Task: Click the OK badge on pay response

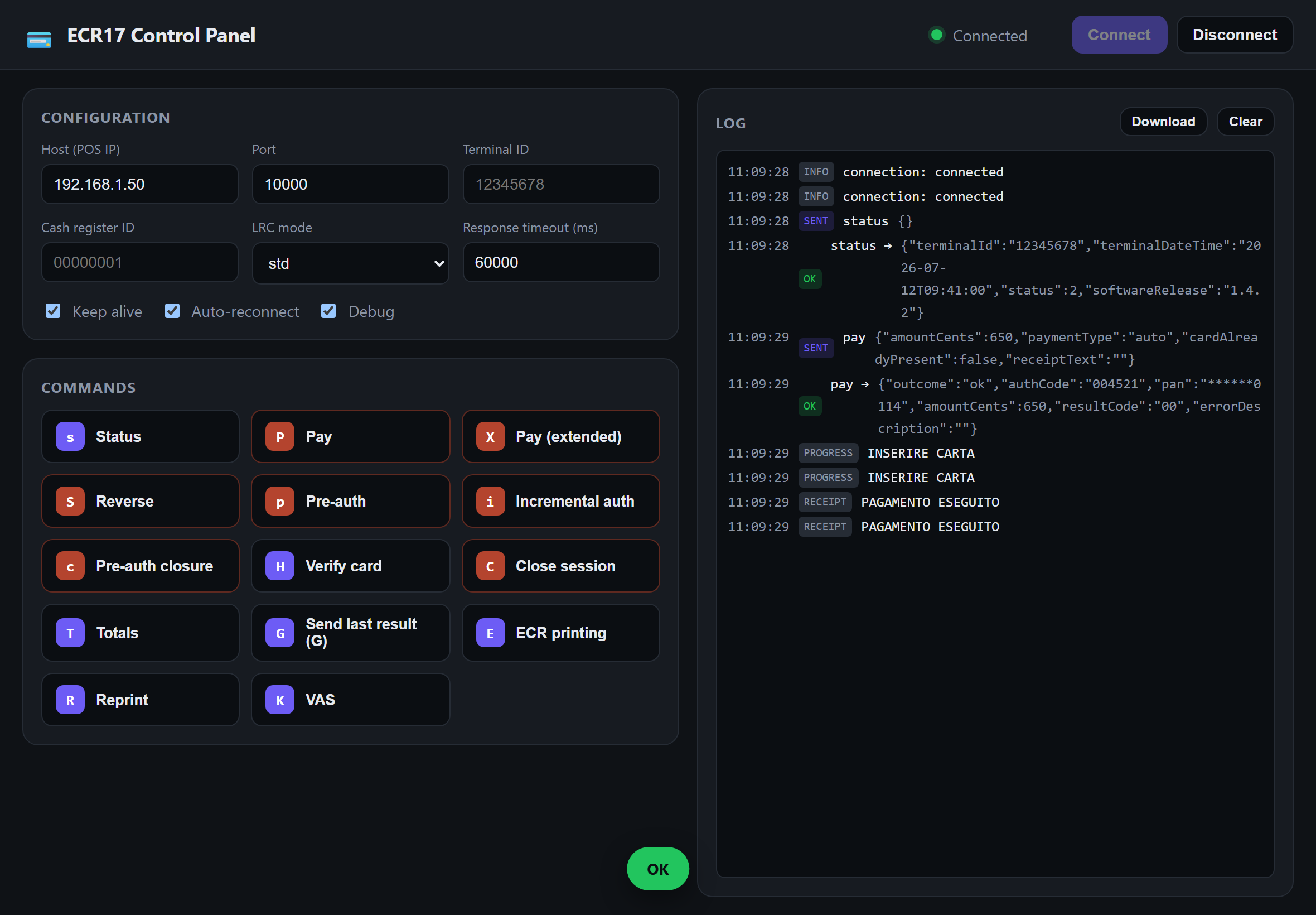Action: coord(810,406)
